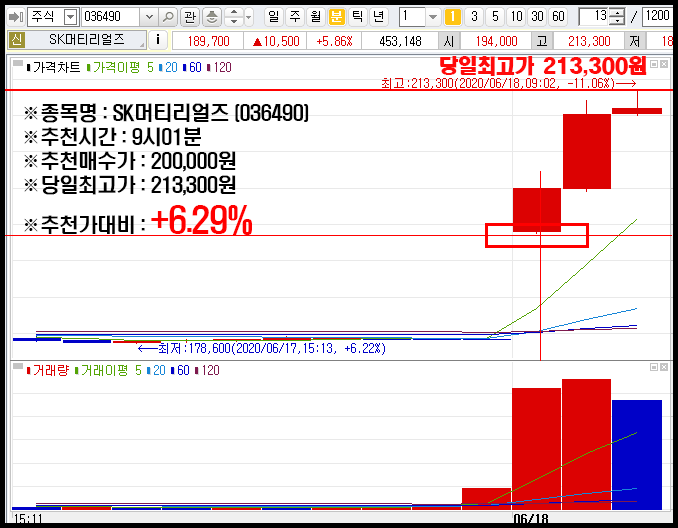Open the interval value dropdown showing 1
678x528 pixels.
(432, 17)
